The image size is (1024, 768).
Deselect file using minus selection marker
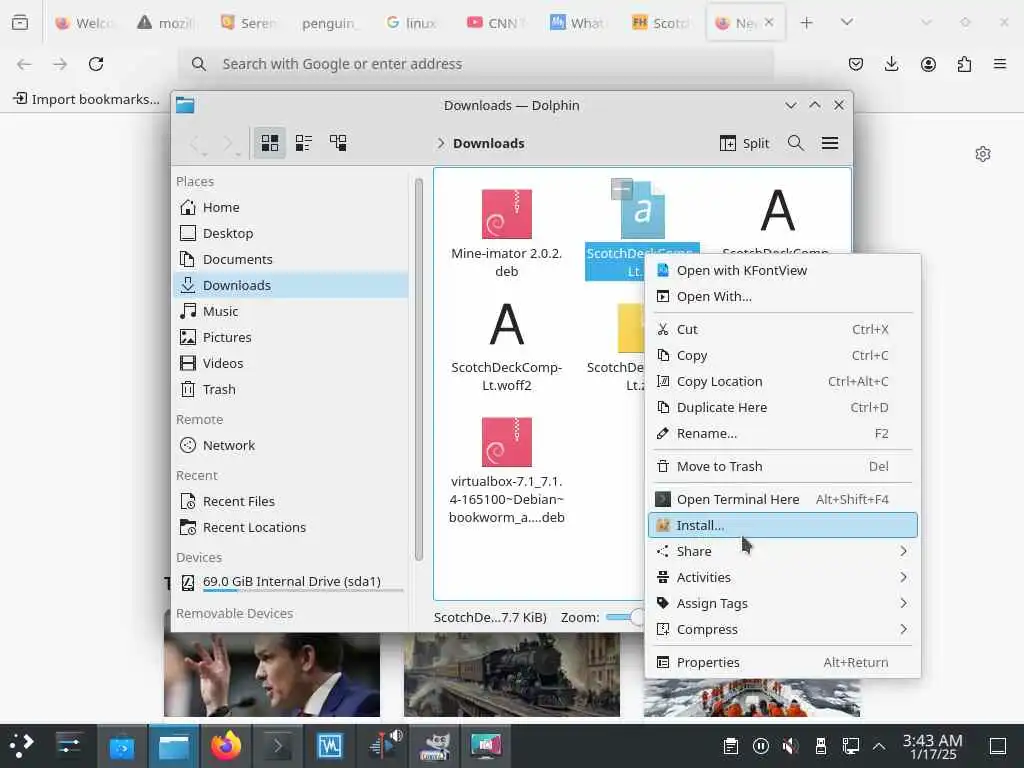click(x=622, y=189)
